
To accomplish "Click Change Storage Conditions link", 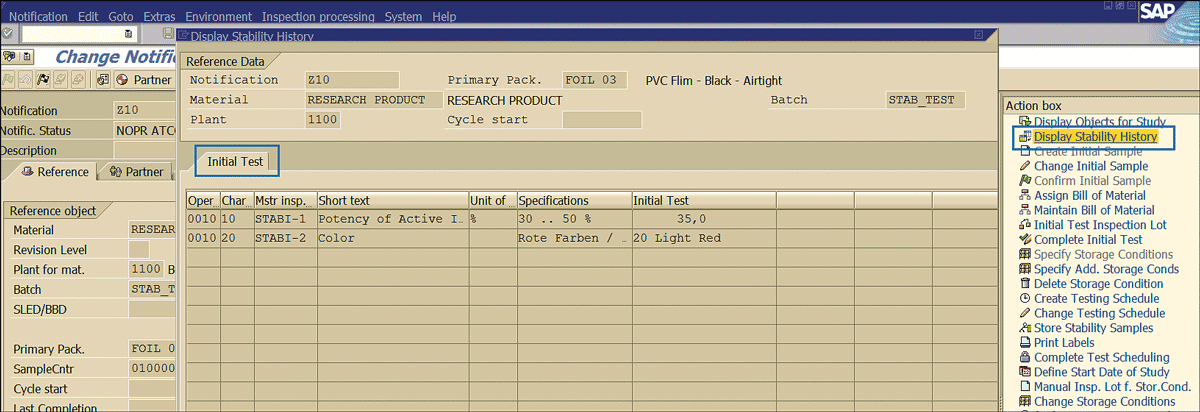I will point(1104,402).
